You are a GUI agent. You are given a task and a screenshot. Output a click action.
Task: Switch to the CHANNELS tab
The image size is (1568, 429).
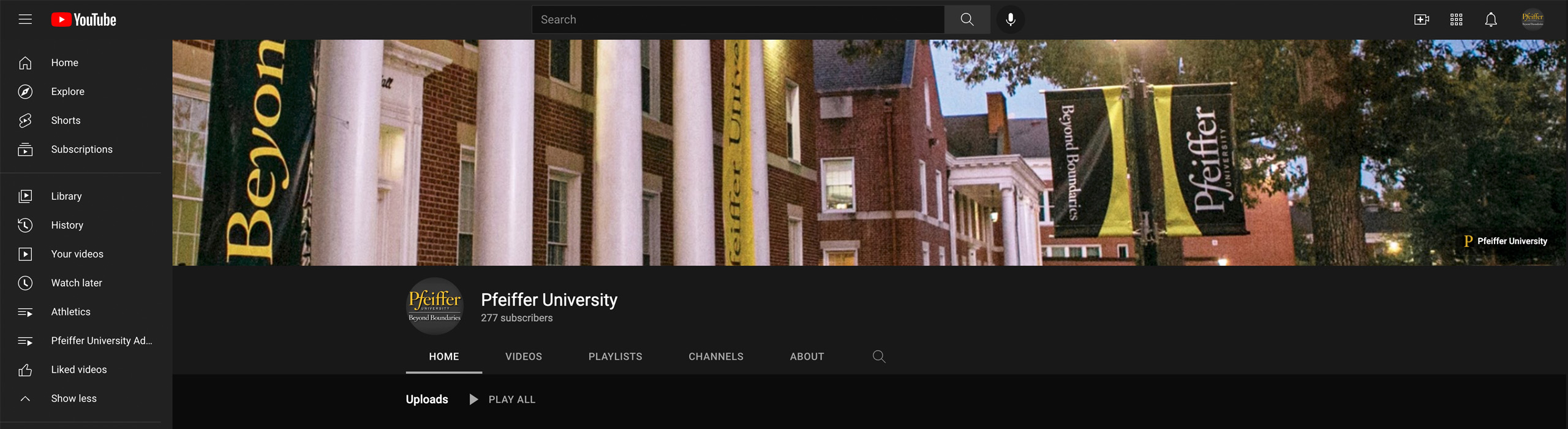coord(716,357)
